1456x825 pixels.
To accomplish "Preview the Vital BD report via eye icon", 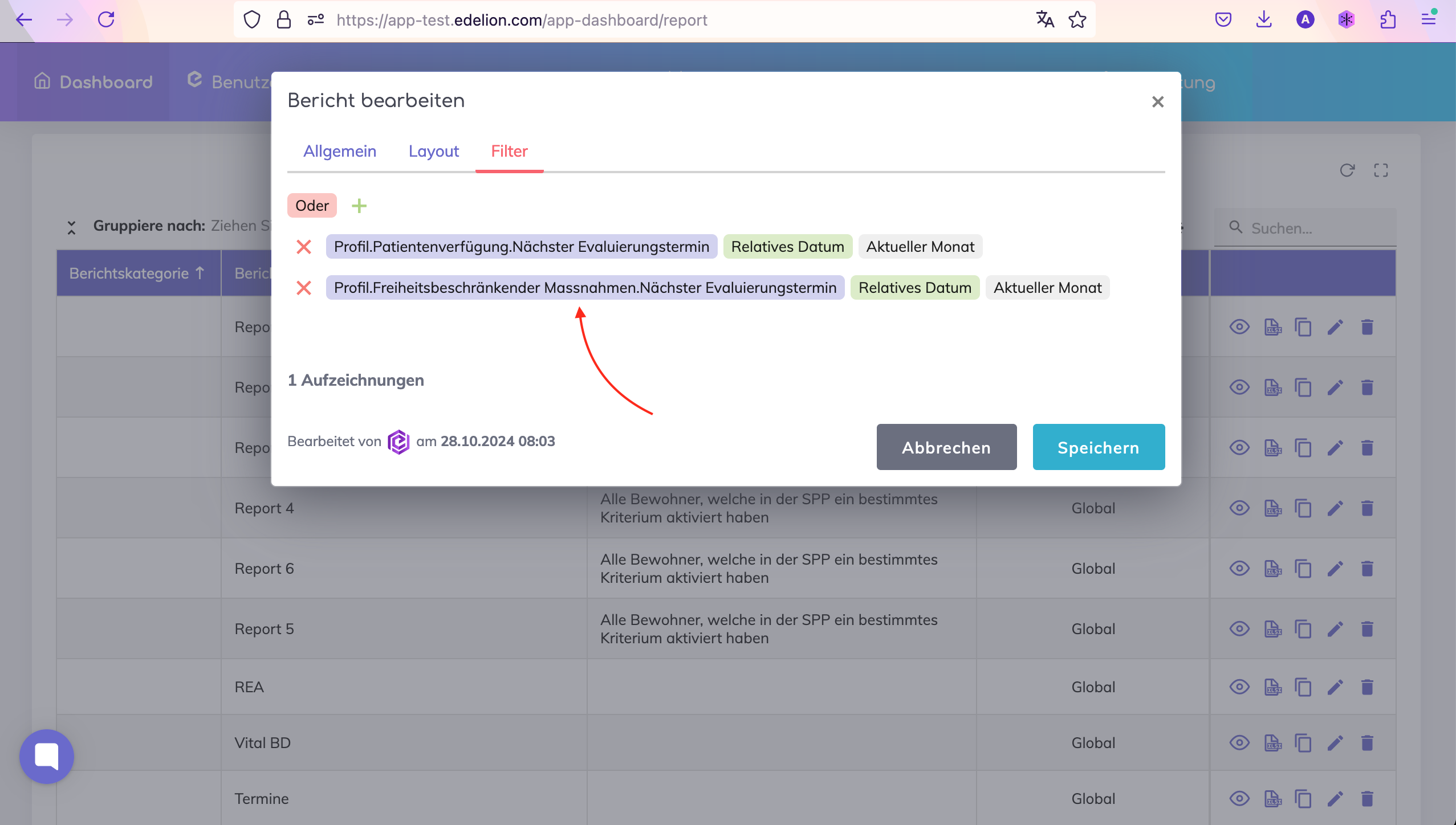I will click(x=1239, y=742).
